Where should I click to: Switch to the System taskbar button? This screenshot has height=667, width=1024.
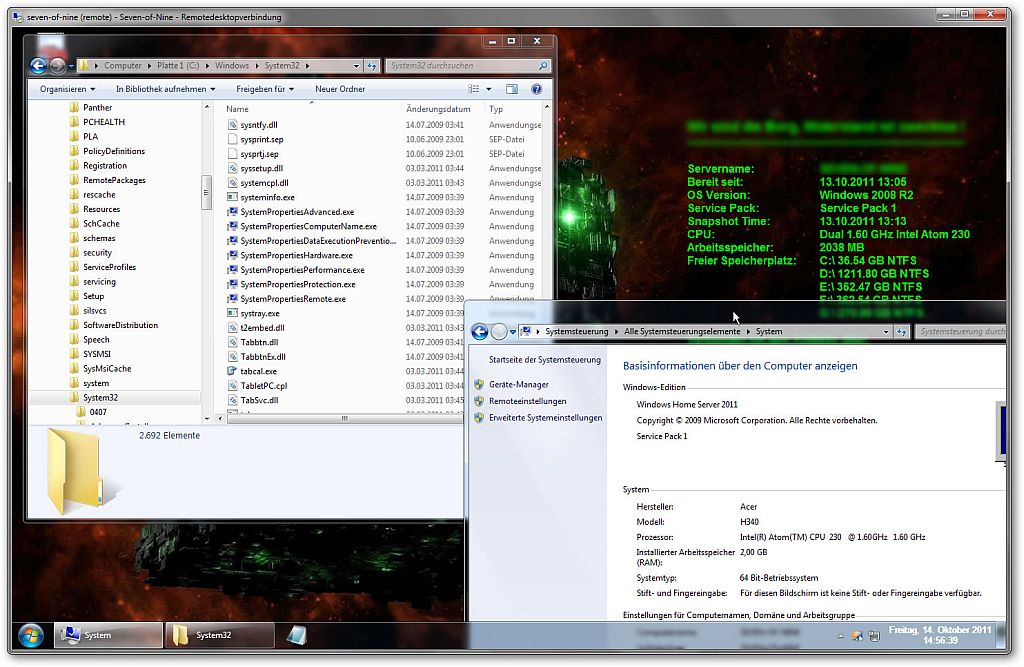108,635
